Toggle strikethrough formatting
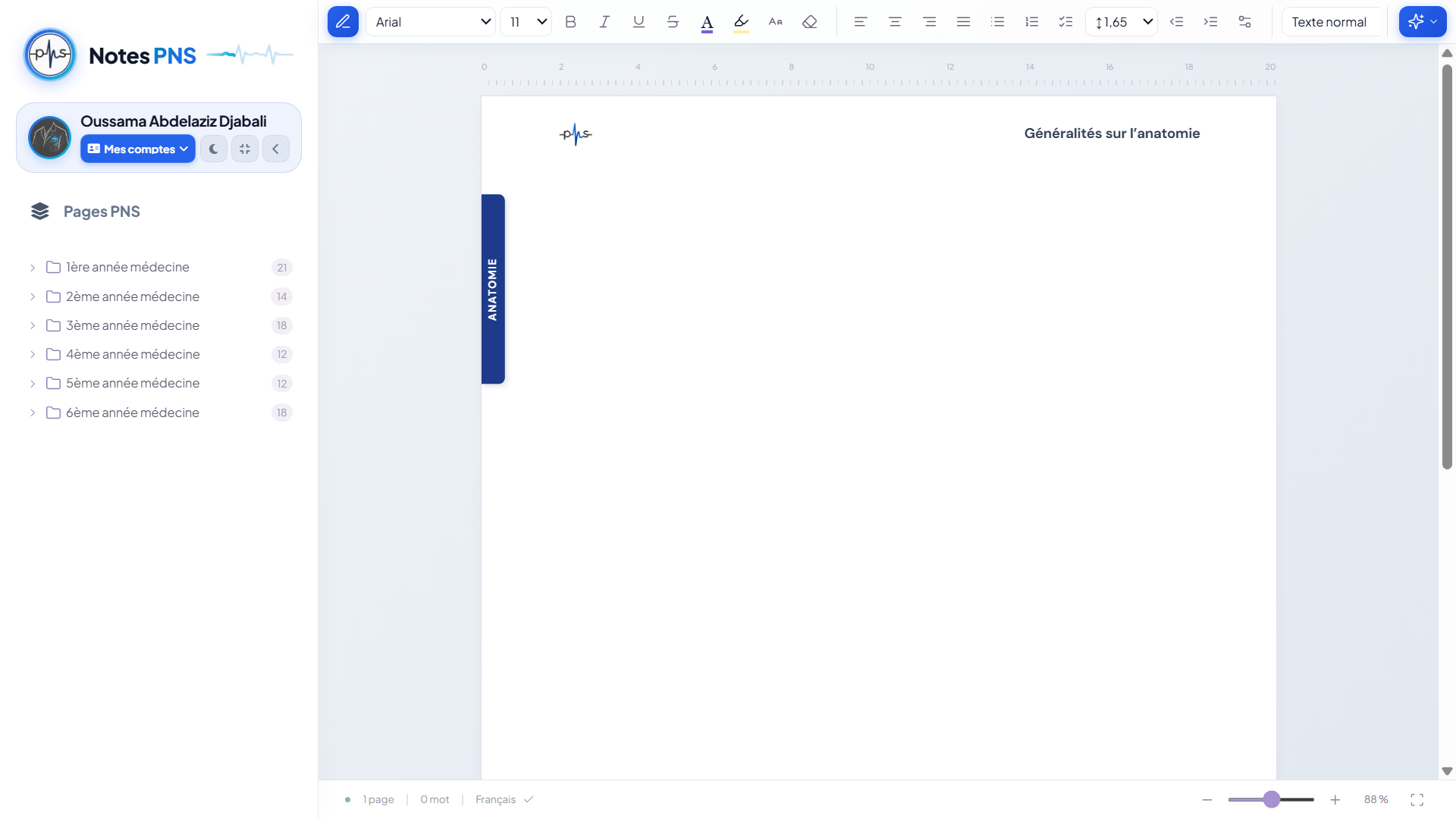The width and height of the screenshot is (1456, 819). (x=673, y=22)
